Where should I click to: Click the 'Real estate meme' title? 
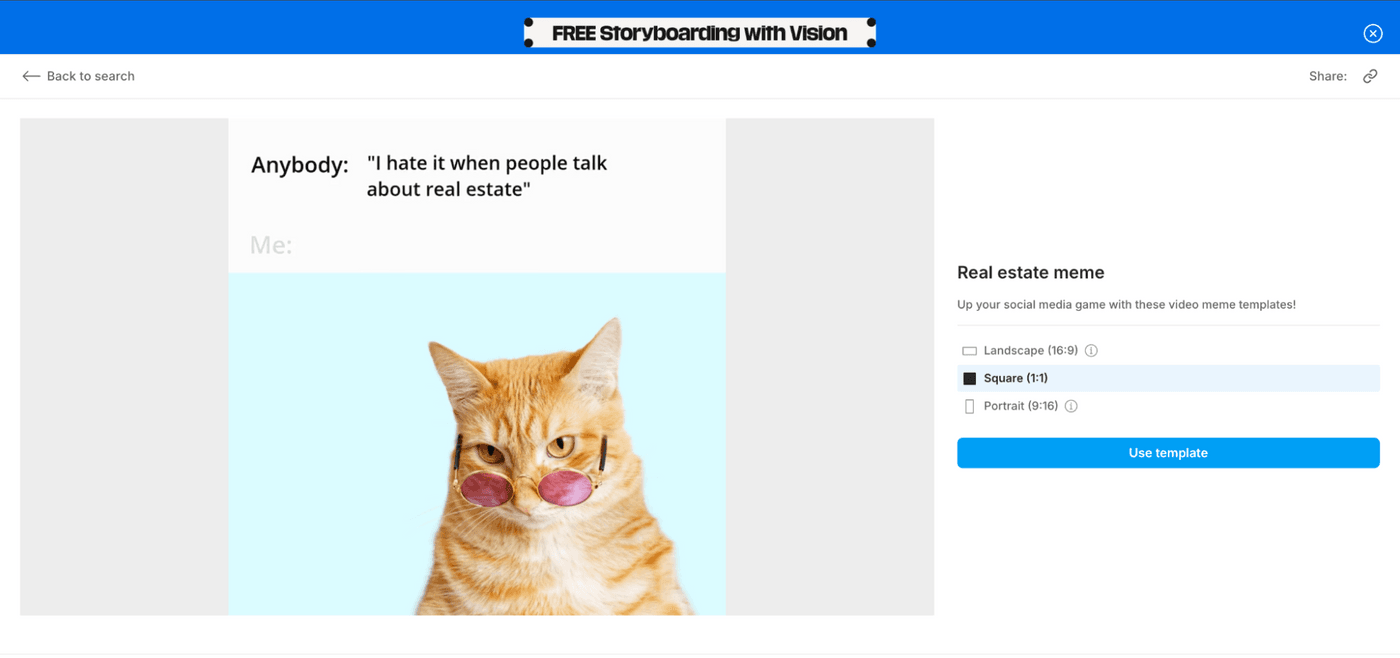[1030, 273]
